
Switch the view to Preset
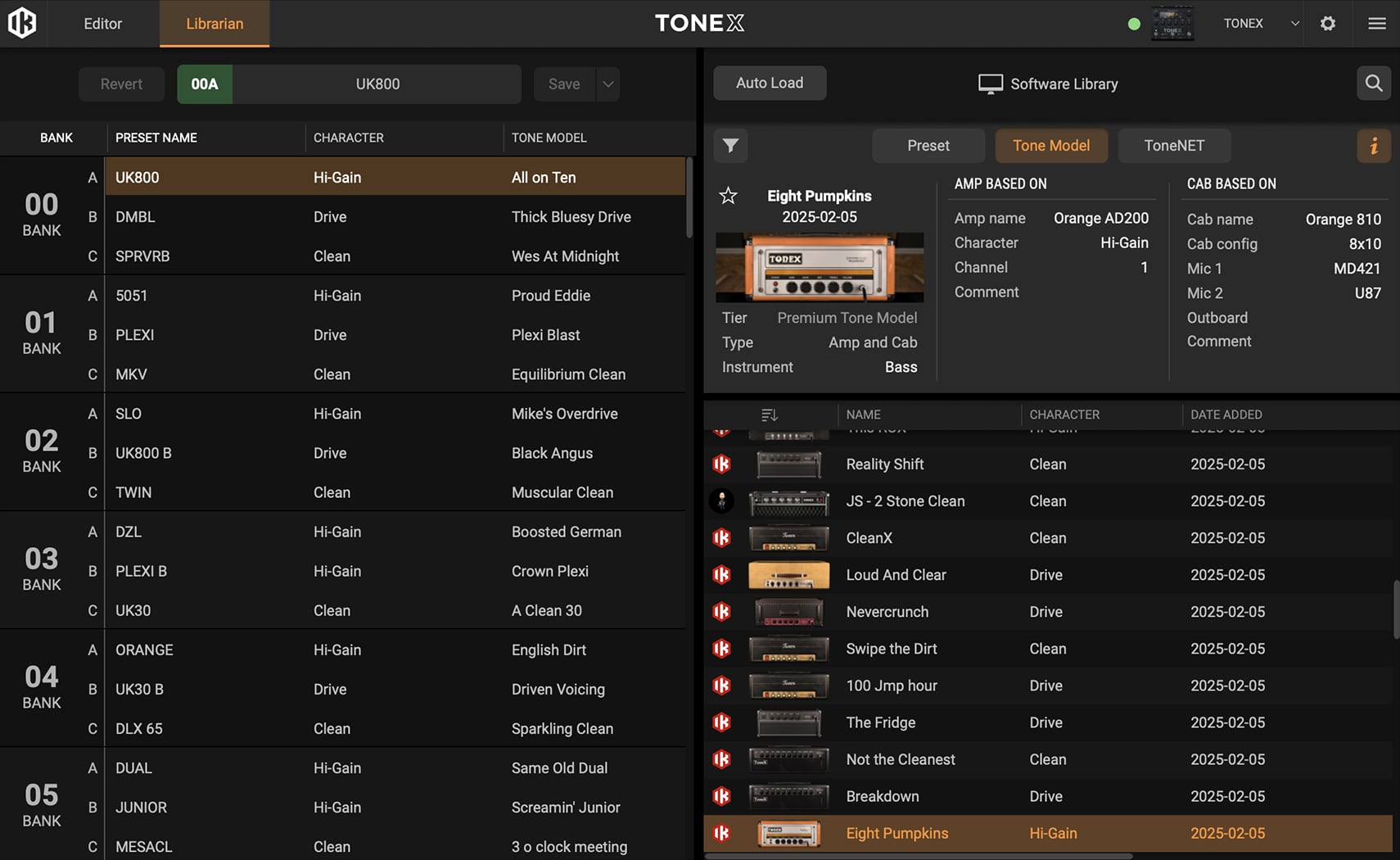point(928,146)
